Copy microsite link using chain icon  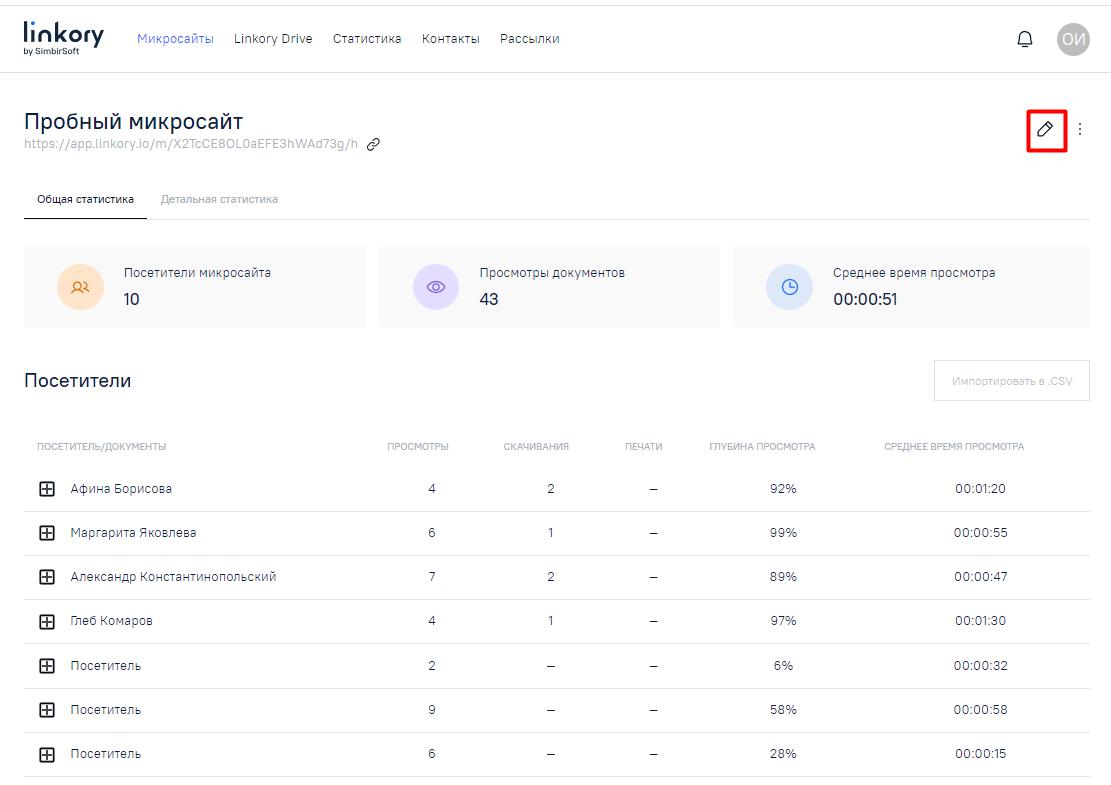(373, 144)
